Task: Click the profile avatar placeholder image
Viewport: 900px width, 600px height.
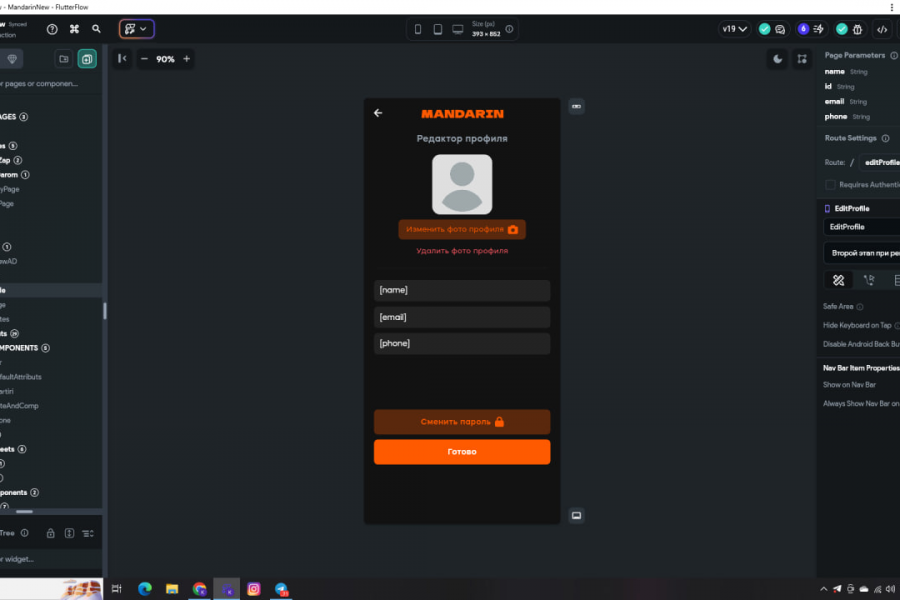Action: click(x=462, y=184)
